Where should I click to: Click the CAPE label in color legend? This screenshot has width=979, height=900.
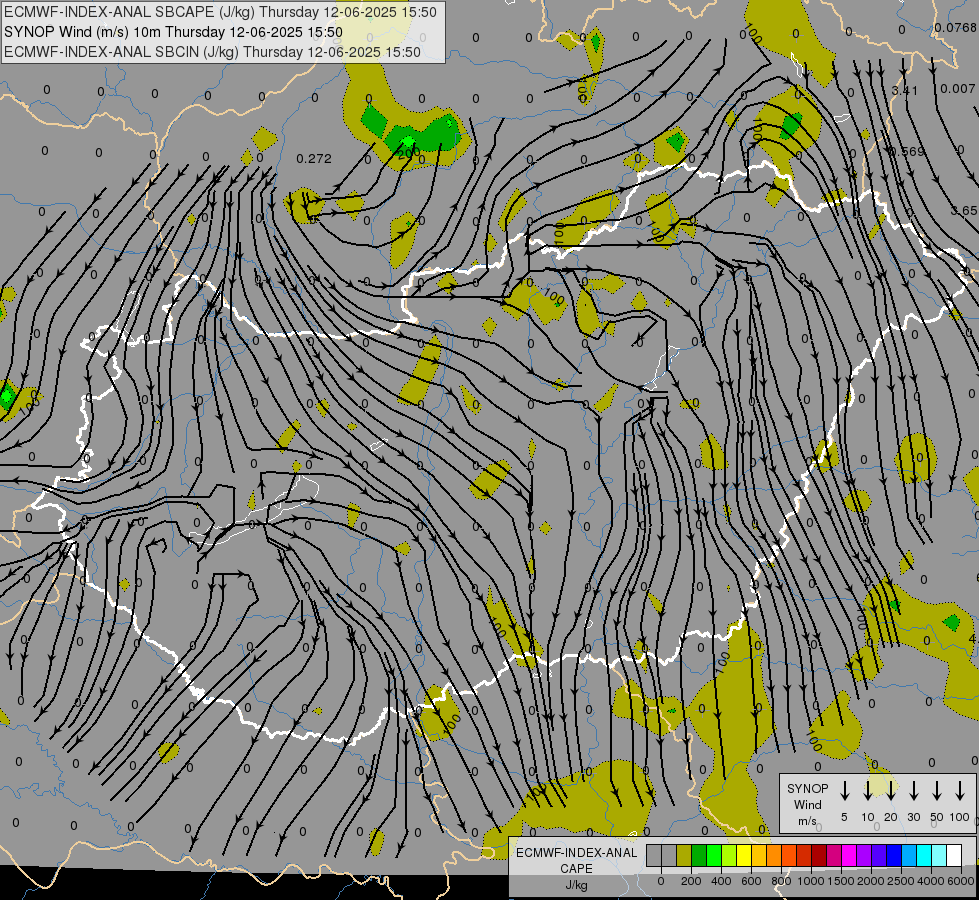[x=576, y=869]
